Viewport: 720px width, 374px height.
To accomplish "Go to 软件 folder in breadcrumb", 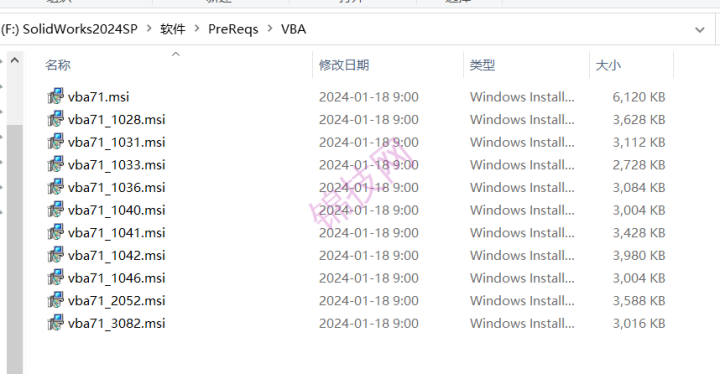I will pyautogui.click(x=173, y=29).
